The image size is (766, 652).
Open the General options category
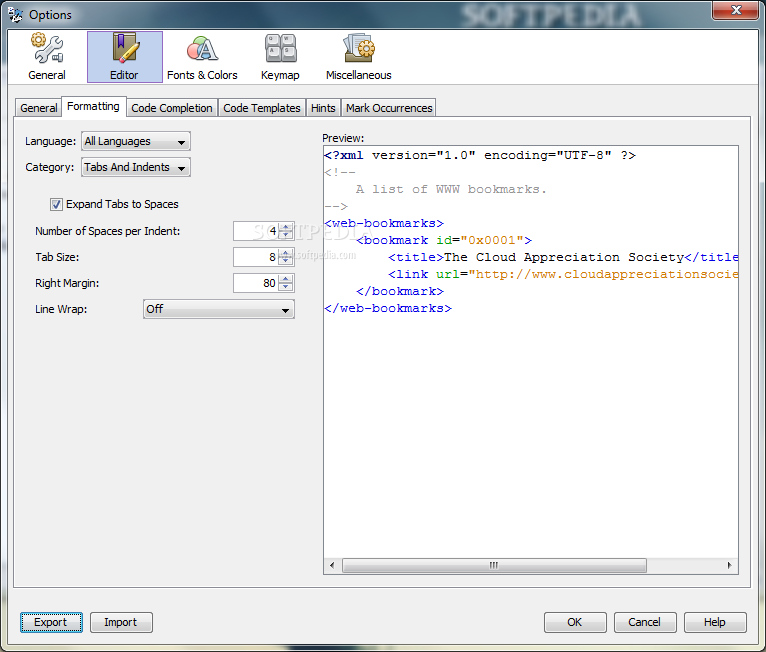47,57
